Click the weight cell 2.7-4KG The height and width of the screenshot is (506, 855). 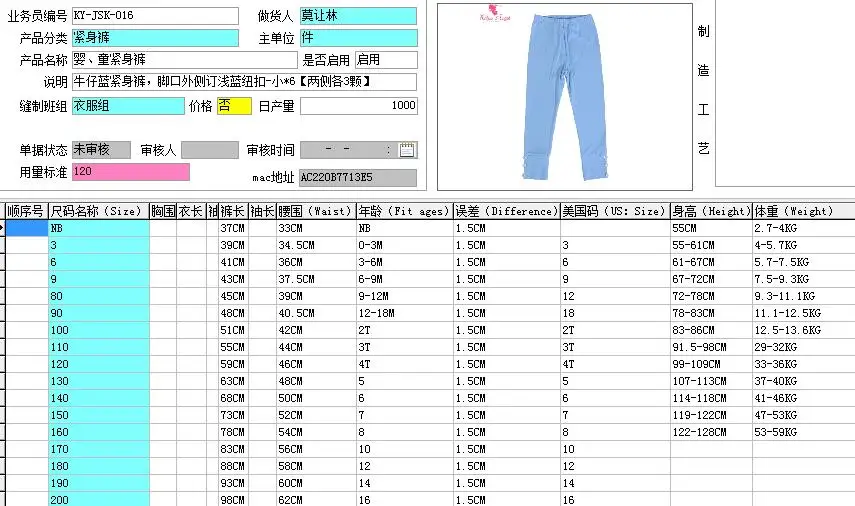[x=803, y=228]
